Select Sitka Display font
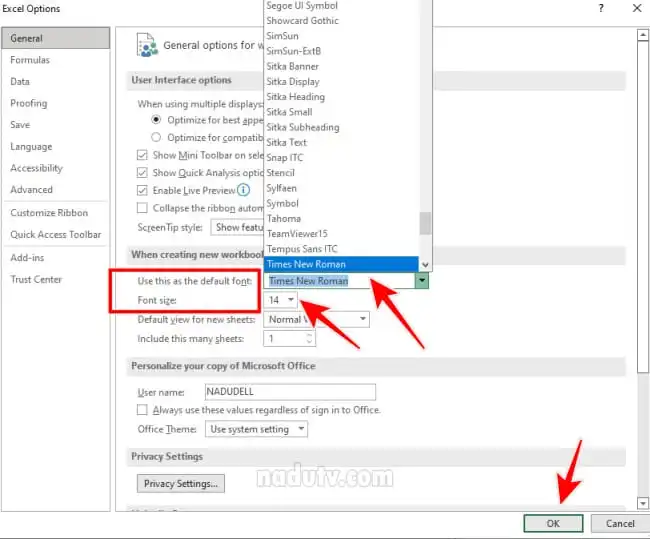Viewport: 650px width, 539px height. click(341, 81)
